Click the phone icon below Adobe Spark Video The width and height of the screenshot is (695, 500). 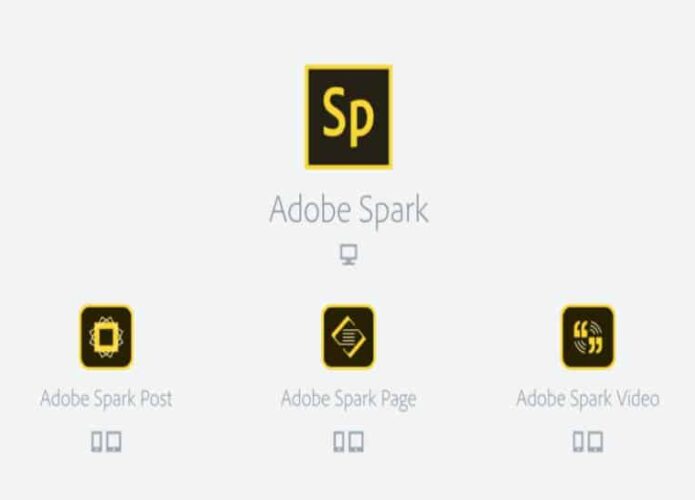point(578,441)
